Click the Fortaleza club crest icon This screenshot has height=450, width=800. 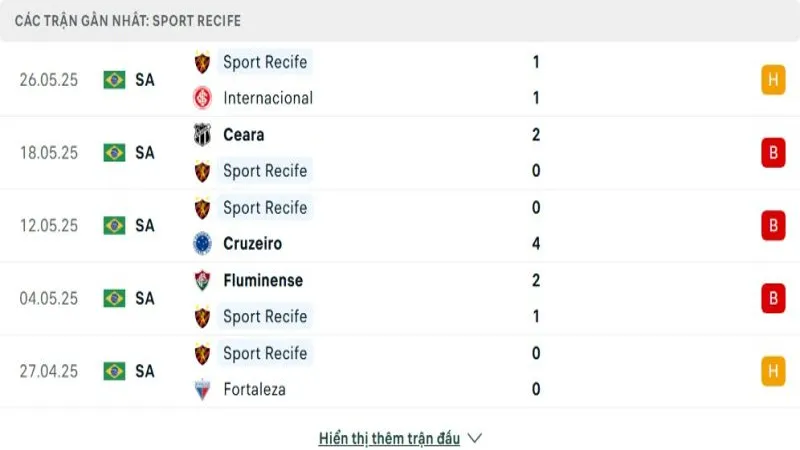point(203,389)
